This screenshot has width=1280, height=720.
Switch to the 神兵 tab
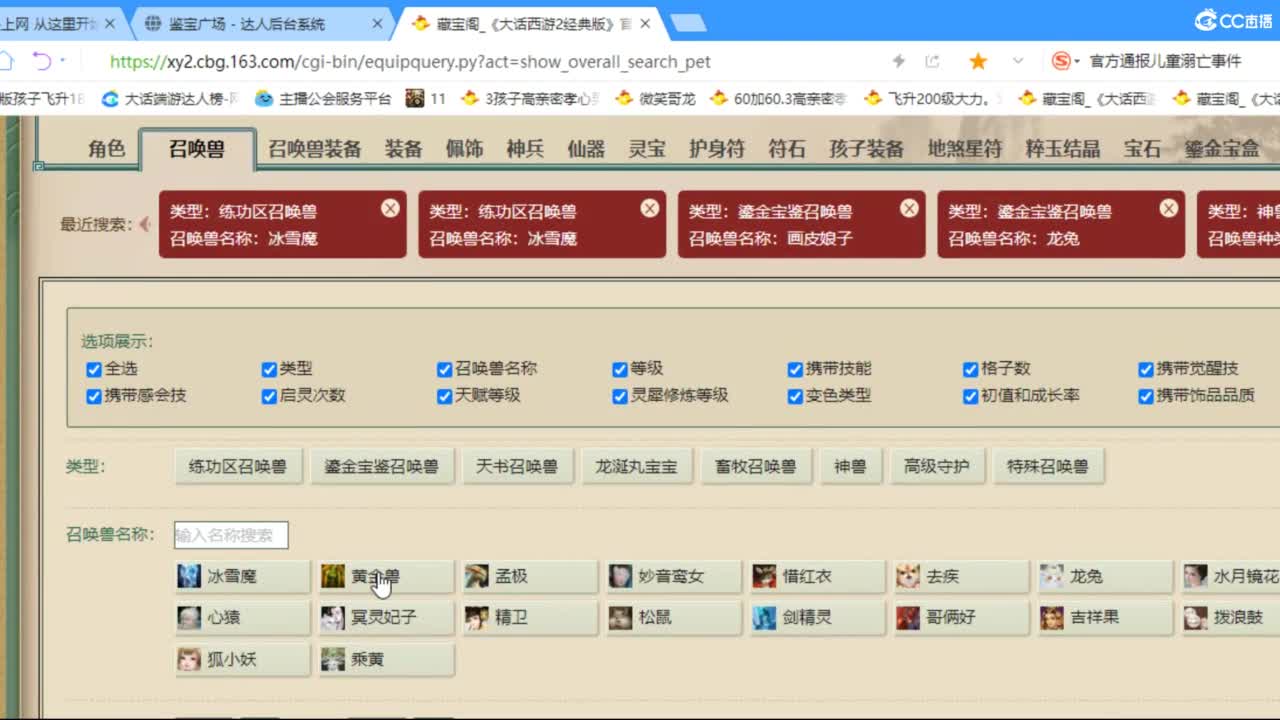click(x=525, y=149)
